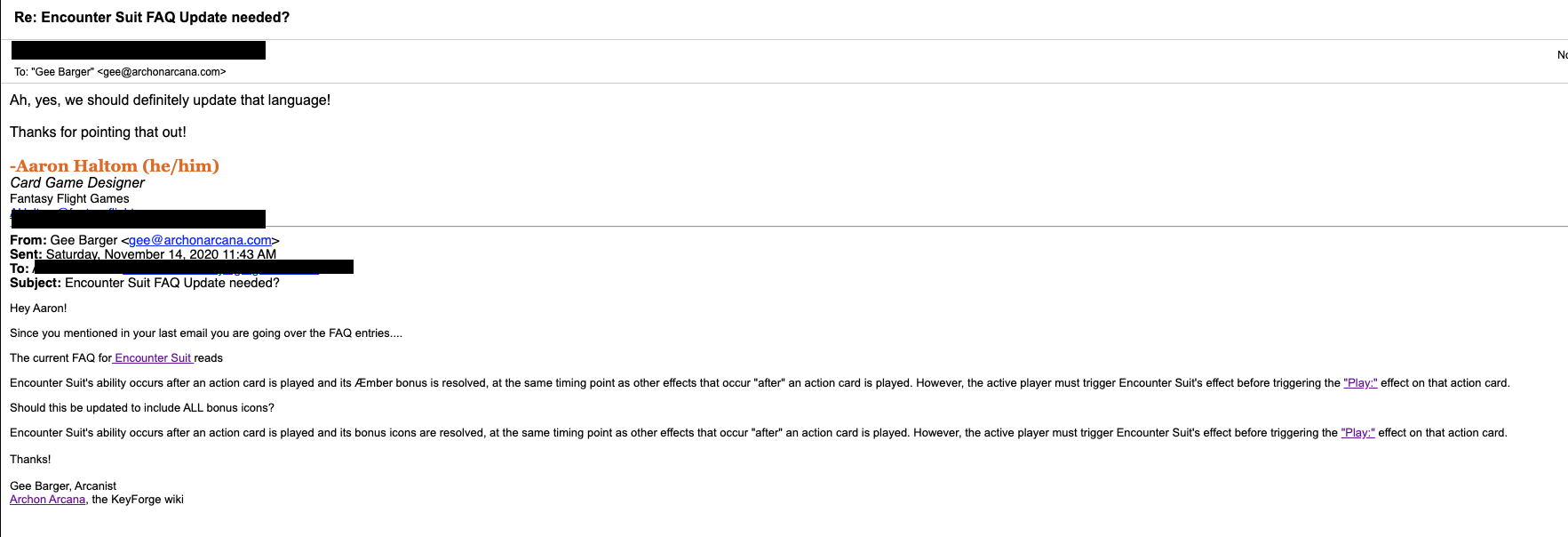The height and width of the screenshot is (537, 1568).
Task: Click the "Play:" link in second FAQ paragraph
Action: click(x=1357, y=433)
